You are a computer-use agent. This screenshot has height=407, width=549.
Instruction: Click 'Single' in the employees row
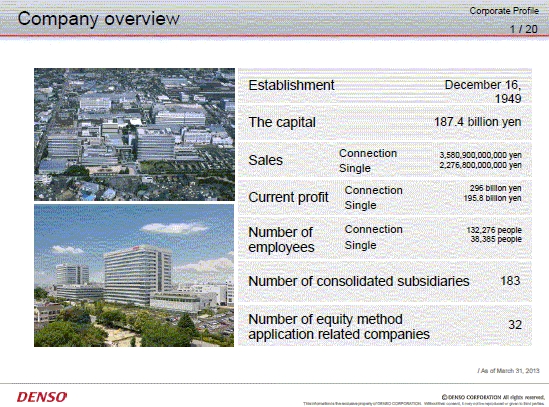[x=360, y=245]
